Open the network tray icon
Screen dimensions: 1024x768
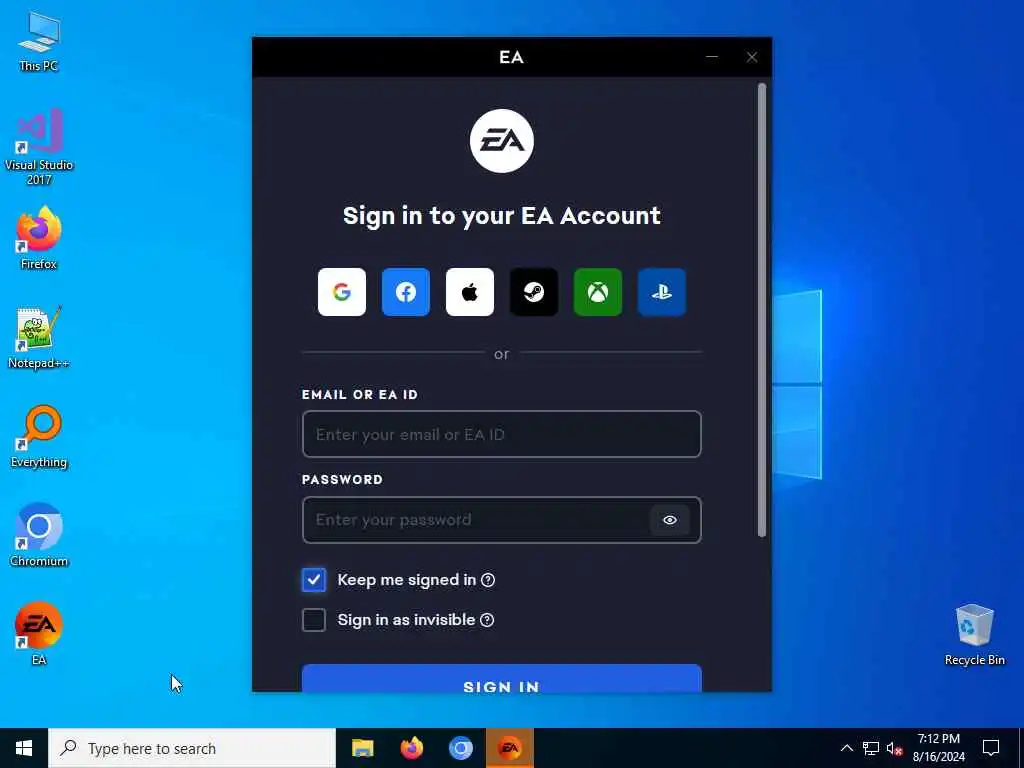click(871, 748)
